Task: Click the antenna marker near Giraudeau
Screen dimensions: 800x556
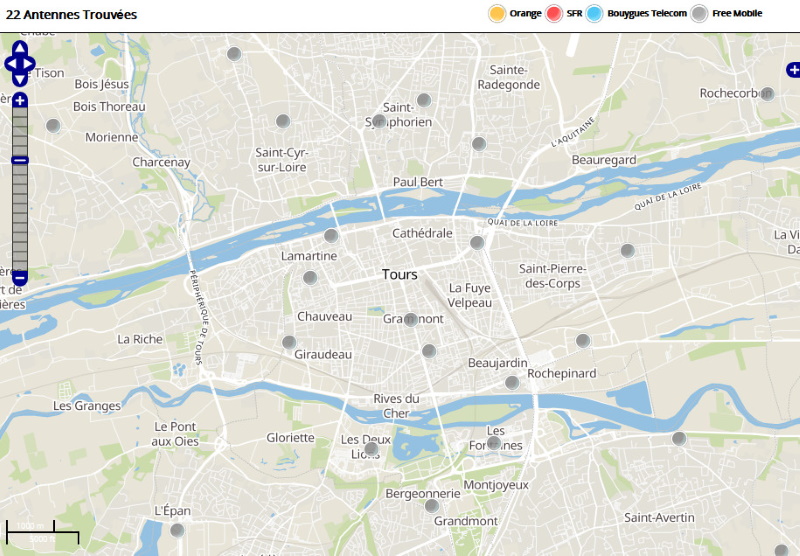Action: coord(289,343)
